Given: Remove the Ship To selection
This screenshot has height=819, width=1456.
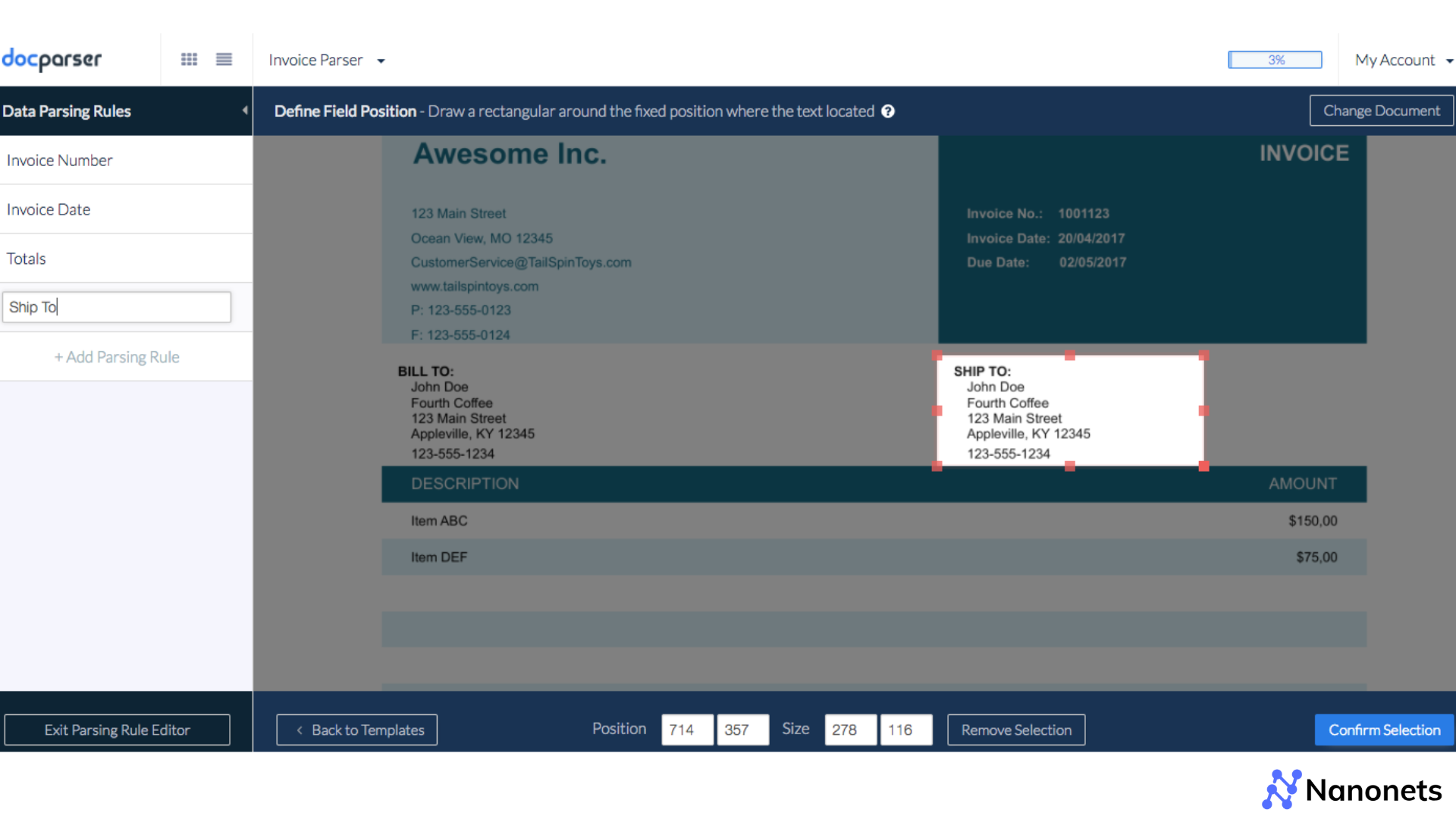Looking at the screenshot, I should 1015,730.
